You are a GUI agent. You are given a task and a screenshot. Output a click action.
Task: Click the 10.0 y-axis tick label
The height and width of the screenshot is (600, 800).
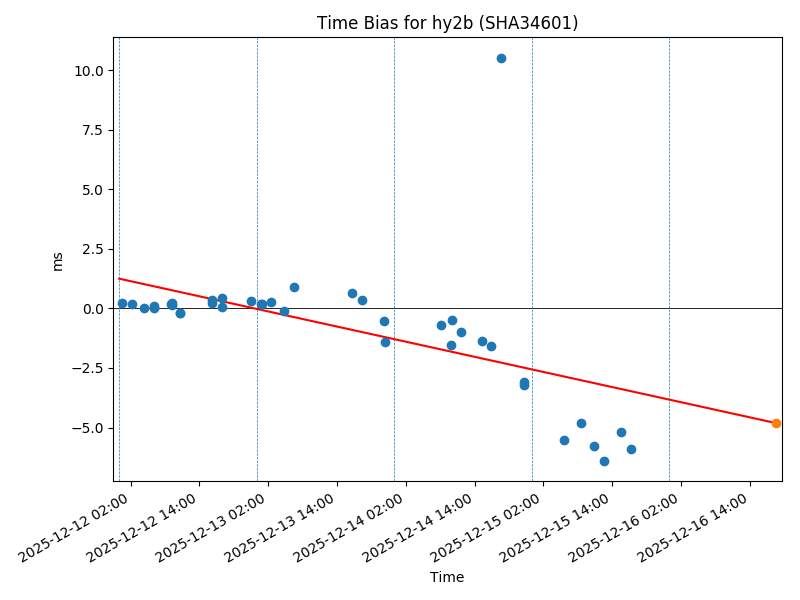click(x=87, y=71)
